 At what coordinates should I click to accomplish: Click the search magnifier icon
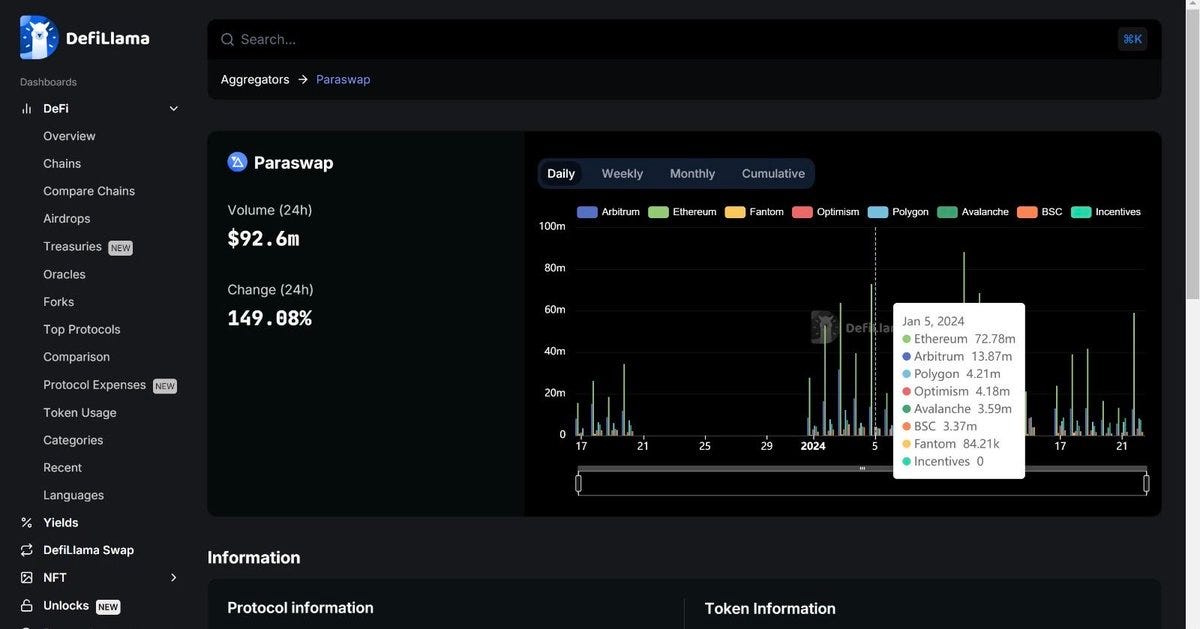point(228,39)
